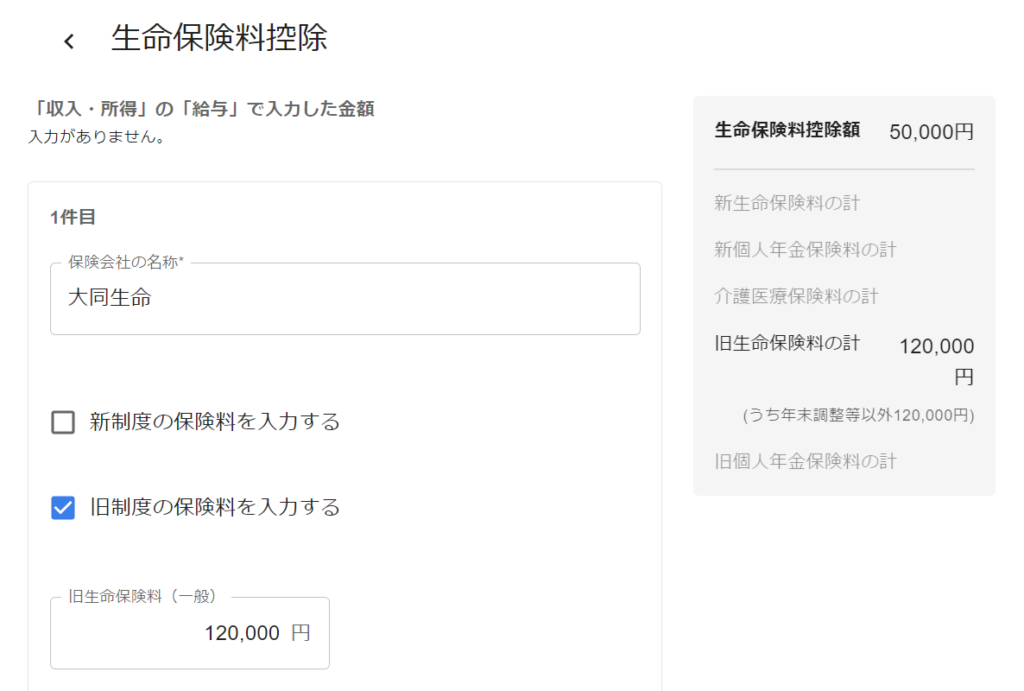Click the 入力がありません message
This screenshot has height=691, width=1024.
97,137
